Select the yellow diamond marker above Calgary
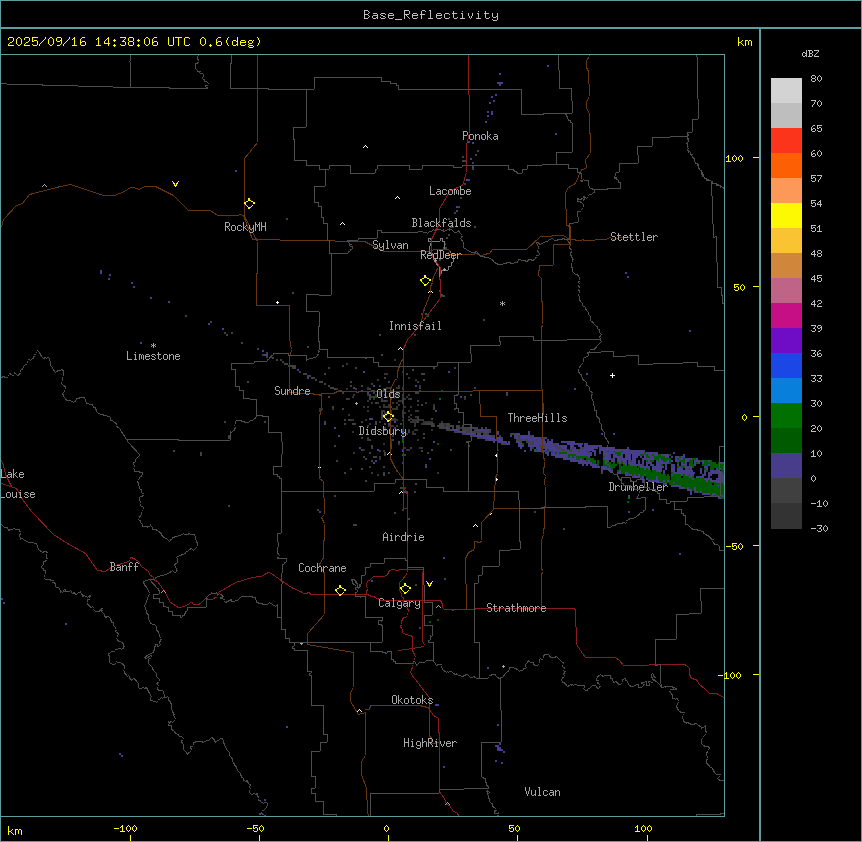 (x=405, y=588)
